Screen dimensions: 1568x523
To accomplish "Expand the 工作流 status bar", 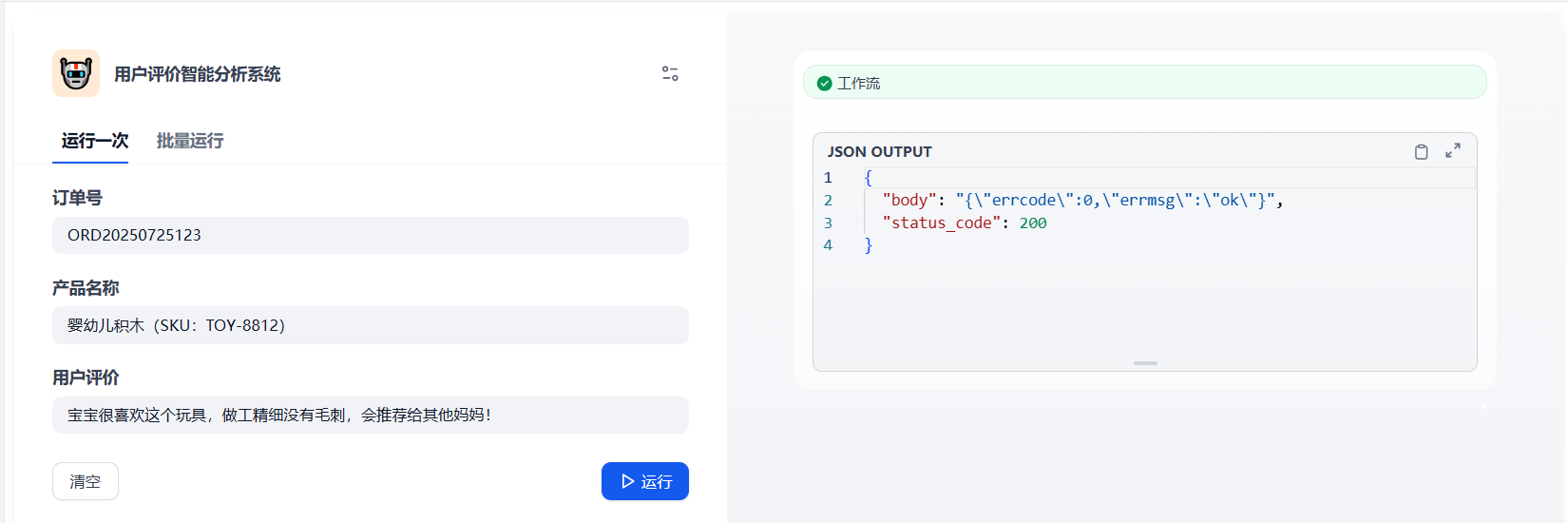I will [1145, 83].
